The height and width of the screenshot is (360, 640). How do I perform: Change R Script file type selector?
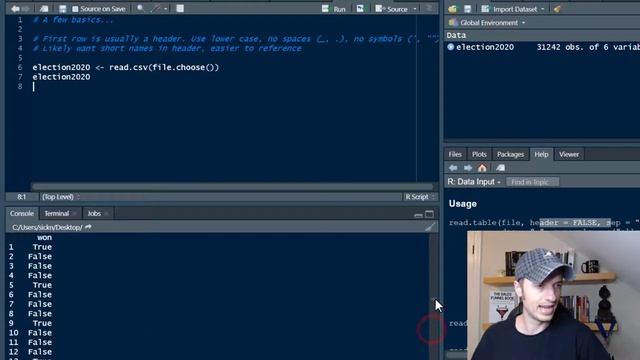pos(420,197)
